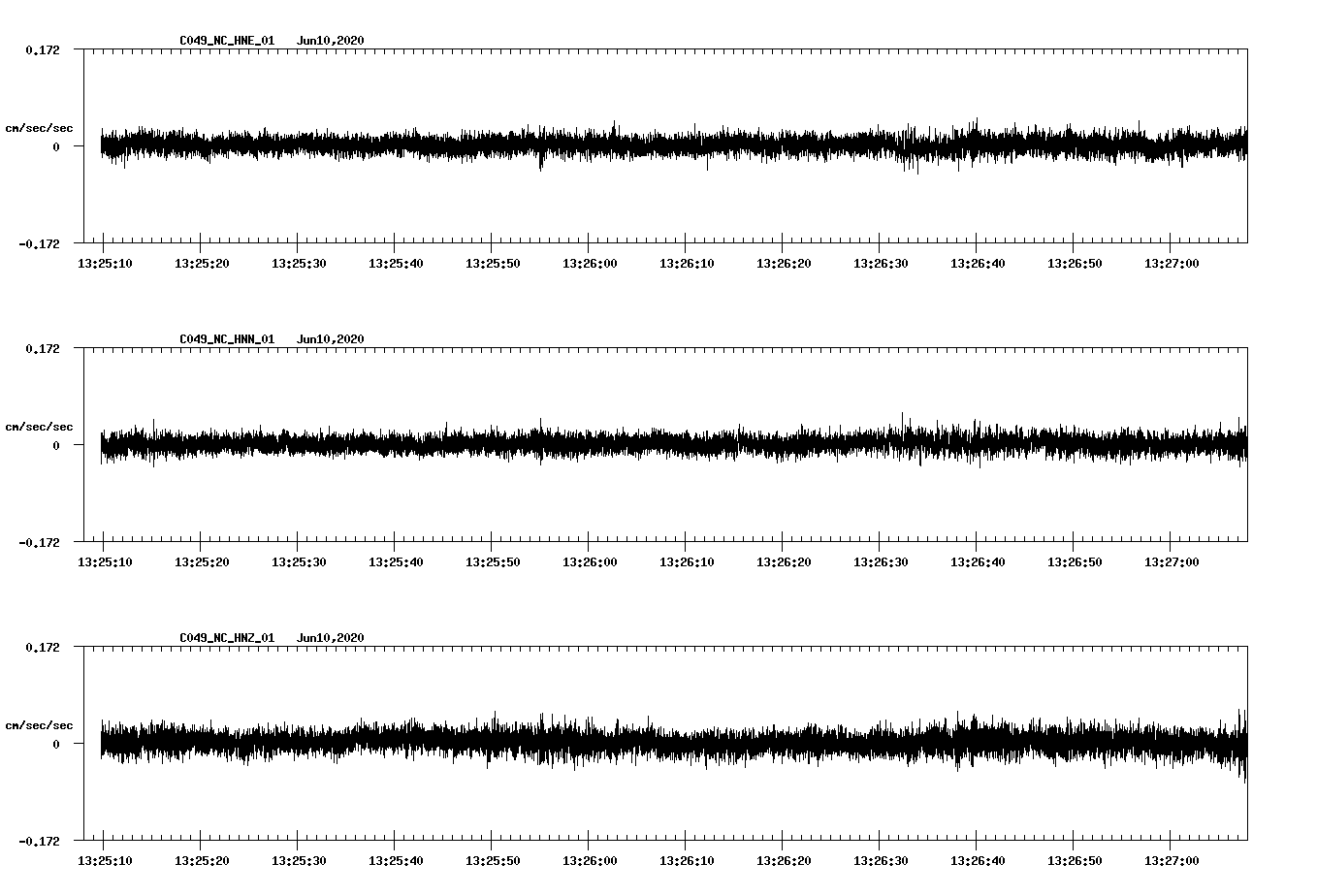Click 13:26:00 time label under HNE plot
Viewport: 1317px width, 896px height.
click(x=589, y=264)
